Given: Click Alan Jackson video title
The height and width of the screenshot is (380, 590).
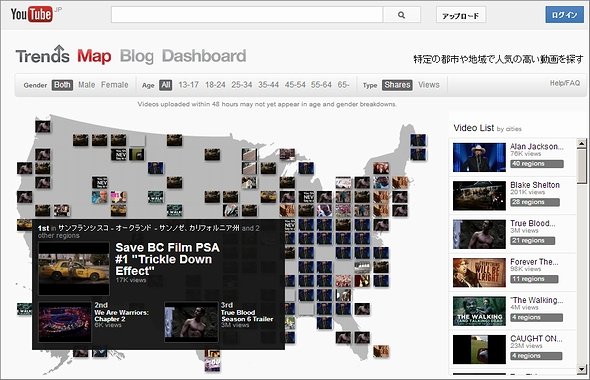Looking at the screenshot, I should coord(537,146).
